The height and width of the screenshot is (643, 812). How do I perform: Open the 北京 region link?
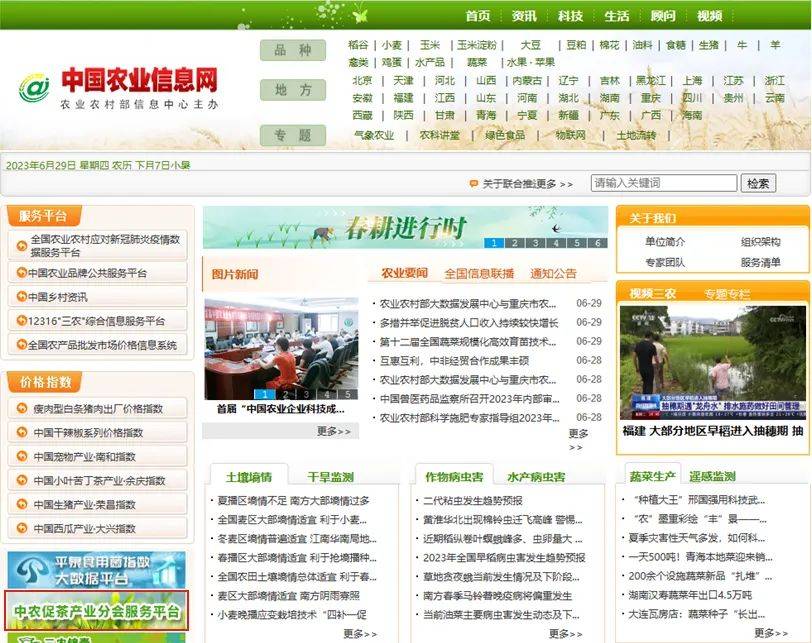362,81
